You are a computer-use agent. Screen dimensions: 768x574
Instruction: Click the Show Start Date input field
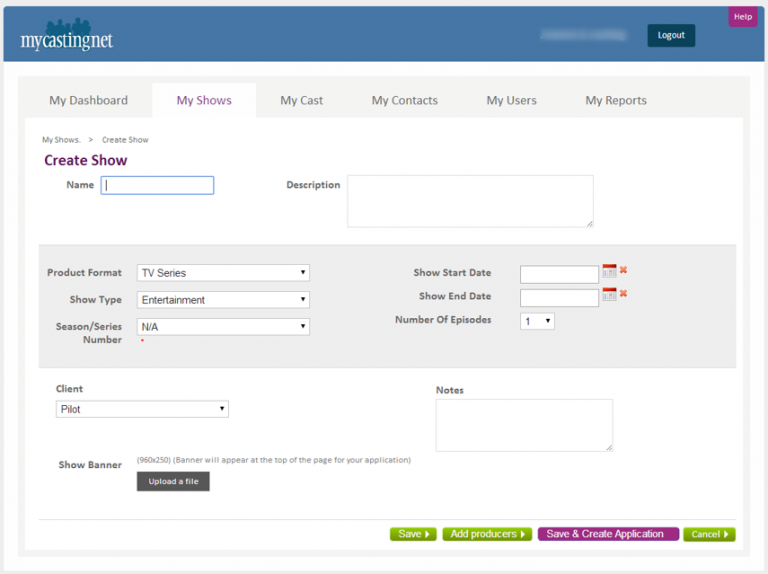click(559, 274)
